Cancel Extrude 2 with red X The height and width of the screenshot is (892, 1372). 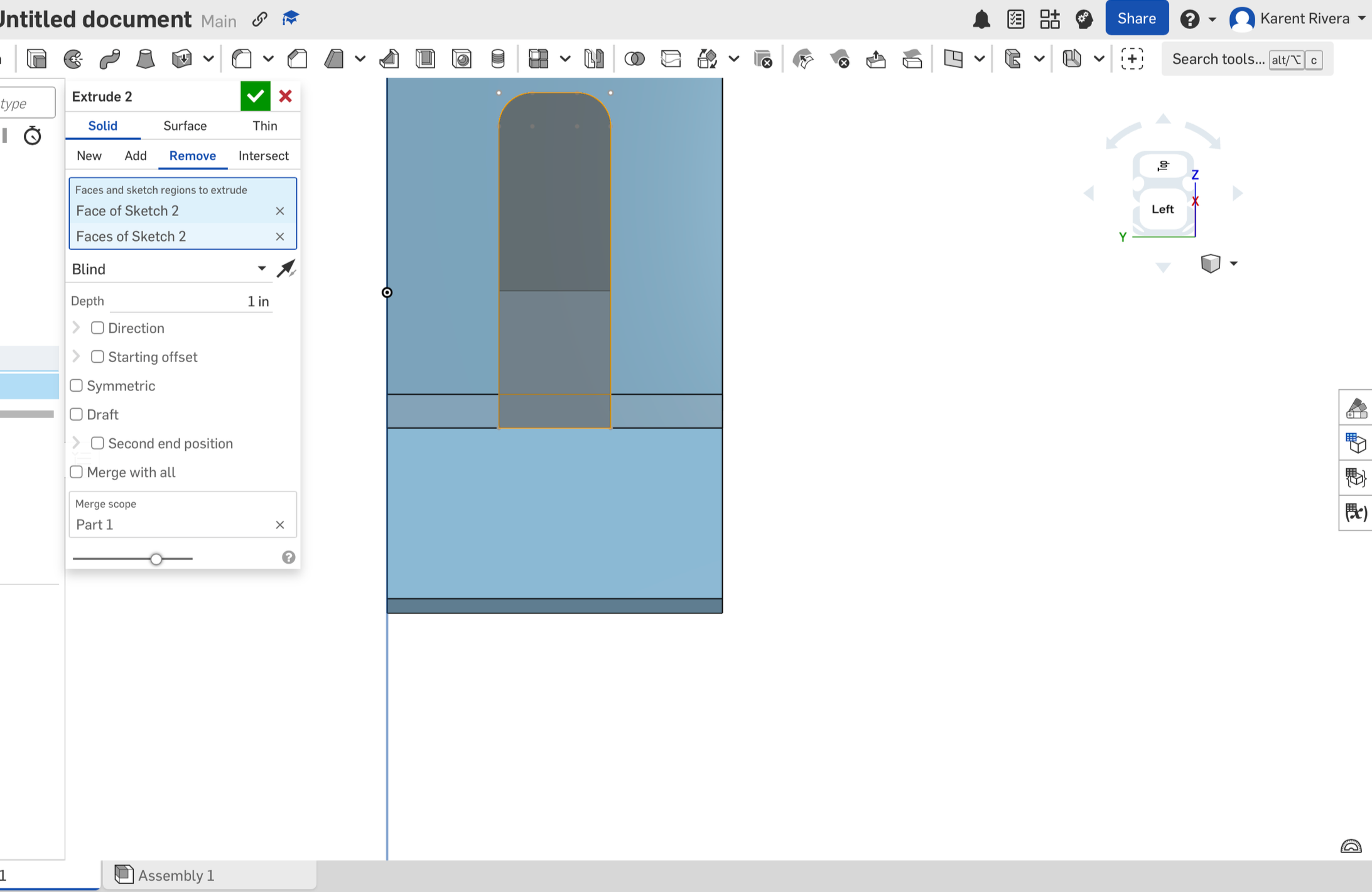point(286,96)
